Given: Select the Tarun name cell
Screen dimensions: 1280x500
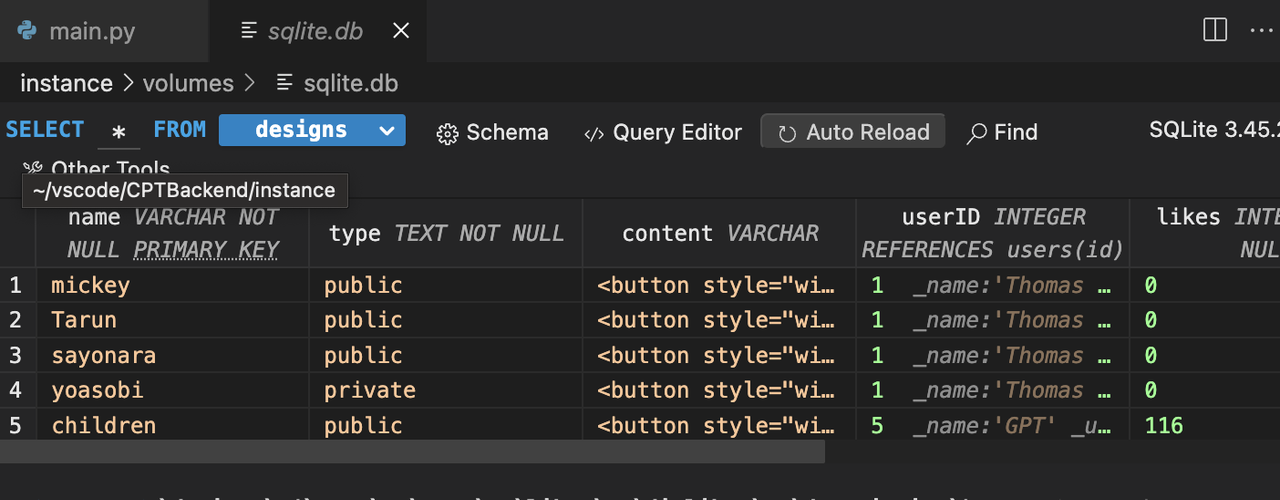Looking at the screenshot, I should pyautogui.click(x=172, y=320).
